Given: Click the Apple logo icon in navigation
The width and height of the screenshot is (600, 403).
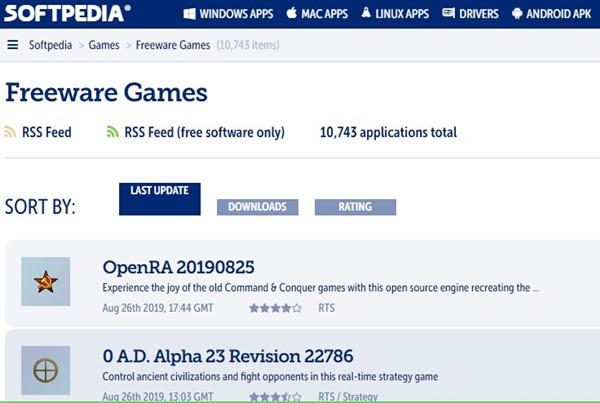Looking at the screenshot, I should (292, 13).
